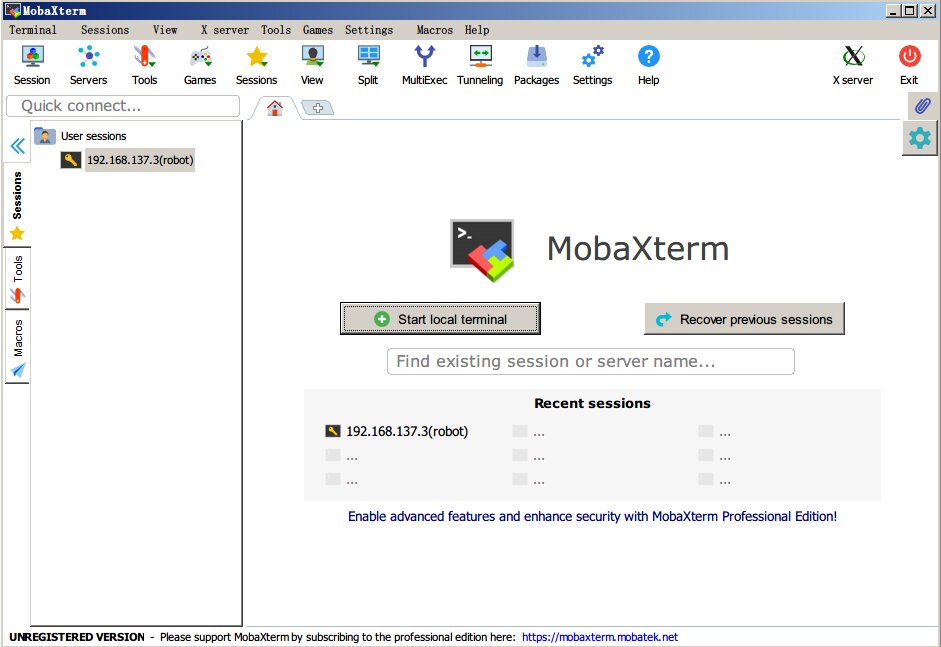Open the Macros menu
The width and height of the screenshot is (941, 647).
(435, 30)
